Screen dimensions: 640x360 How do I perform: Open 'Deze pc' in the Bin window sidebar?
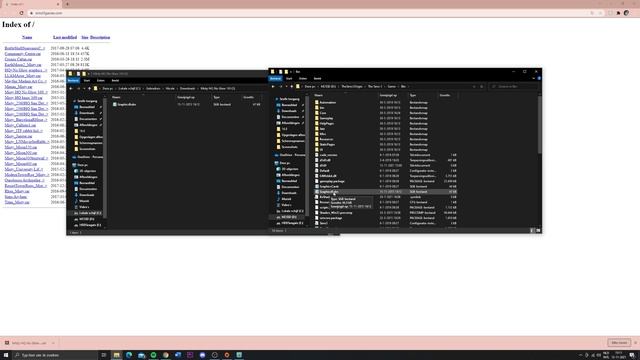285,163
